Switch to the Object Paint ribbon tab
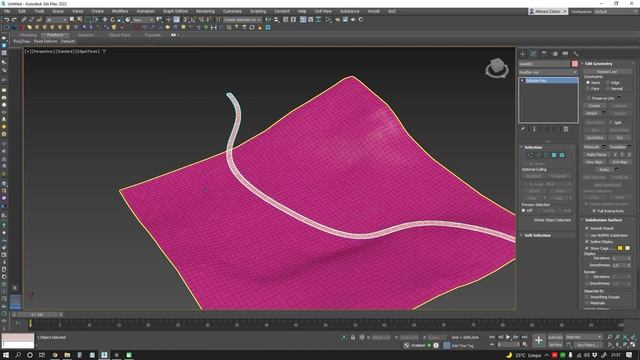Viewport: 640px width, 360px height. tap(120, 35)
